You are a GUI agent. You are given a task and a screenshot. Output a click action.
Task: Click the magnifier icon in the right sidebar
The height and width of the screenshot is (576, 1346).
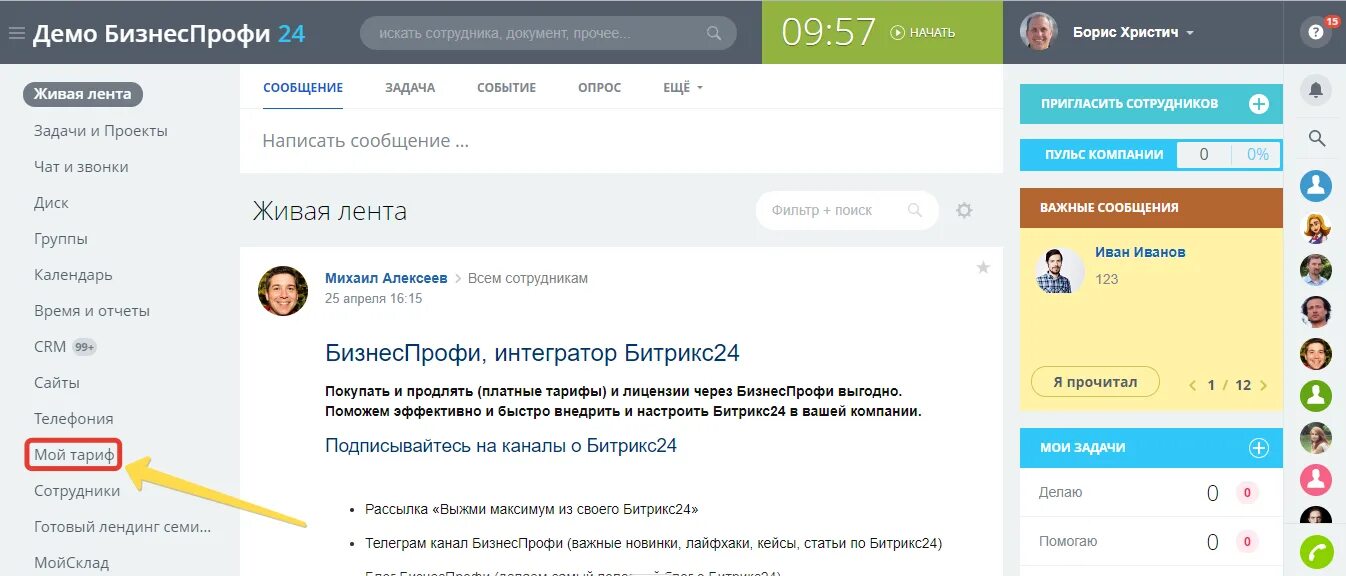(x=1316, y=138)
